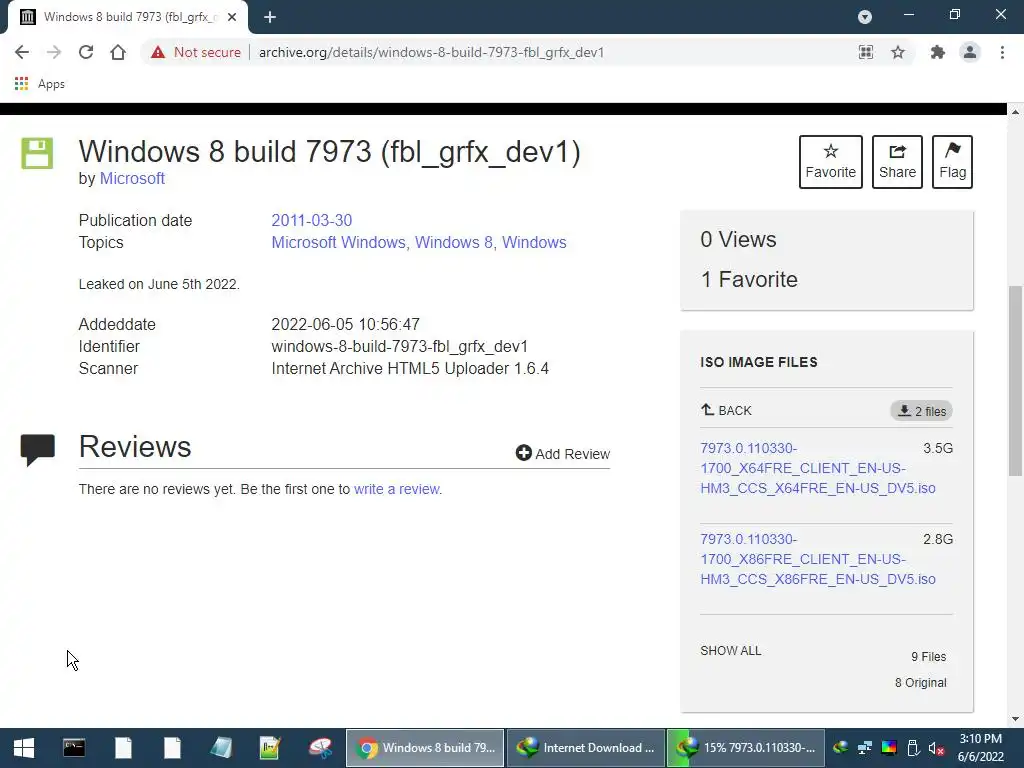Close the Windows 8 build 7973 tab

click(232, 17)
